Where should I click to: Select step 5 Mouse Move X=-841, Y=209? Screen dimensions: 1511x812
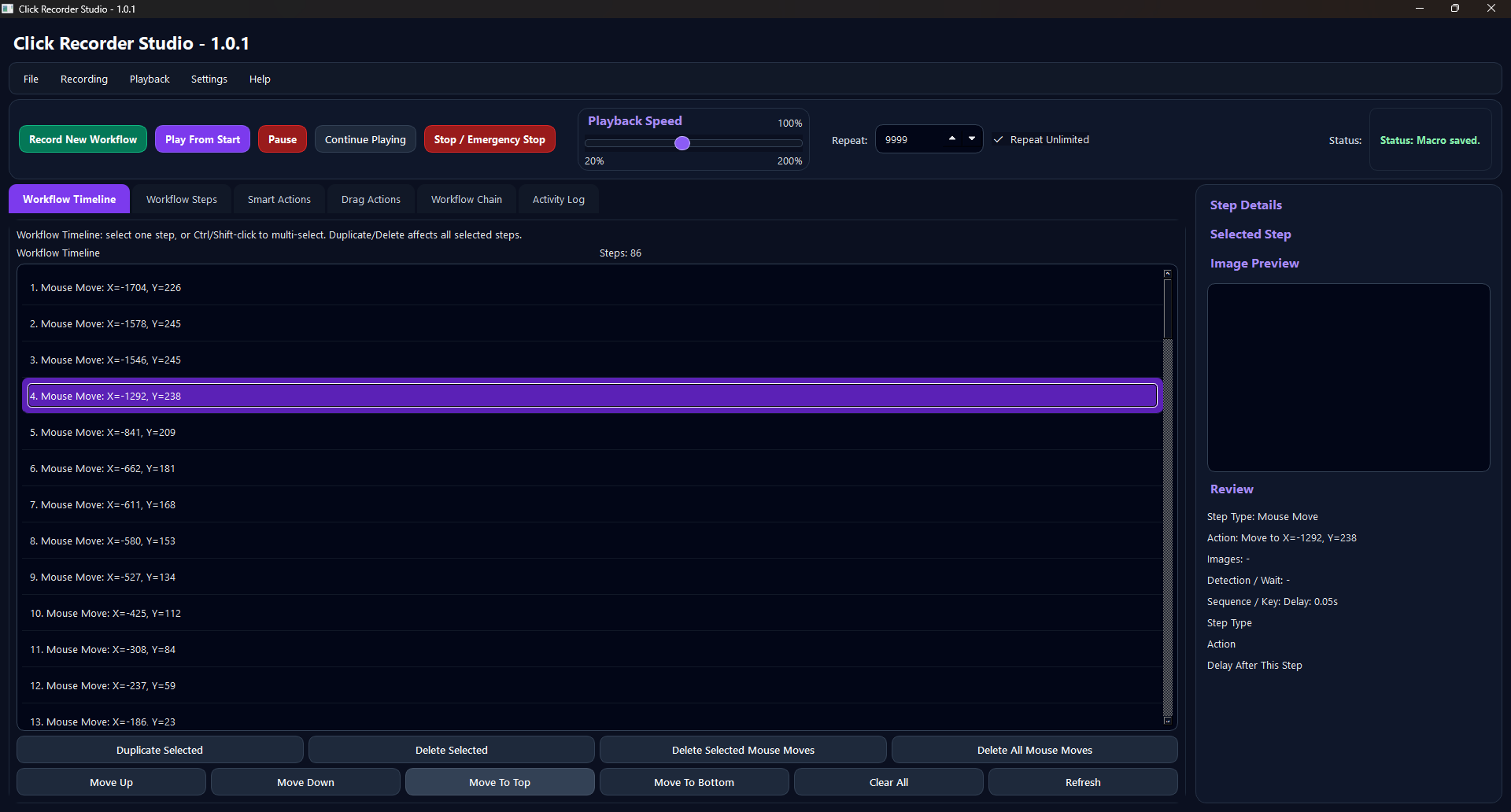click(592, 432)
